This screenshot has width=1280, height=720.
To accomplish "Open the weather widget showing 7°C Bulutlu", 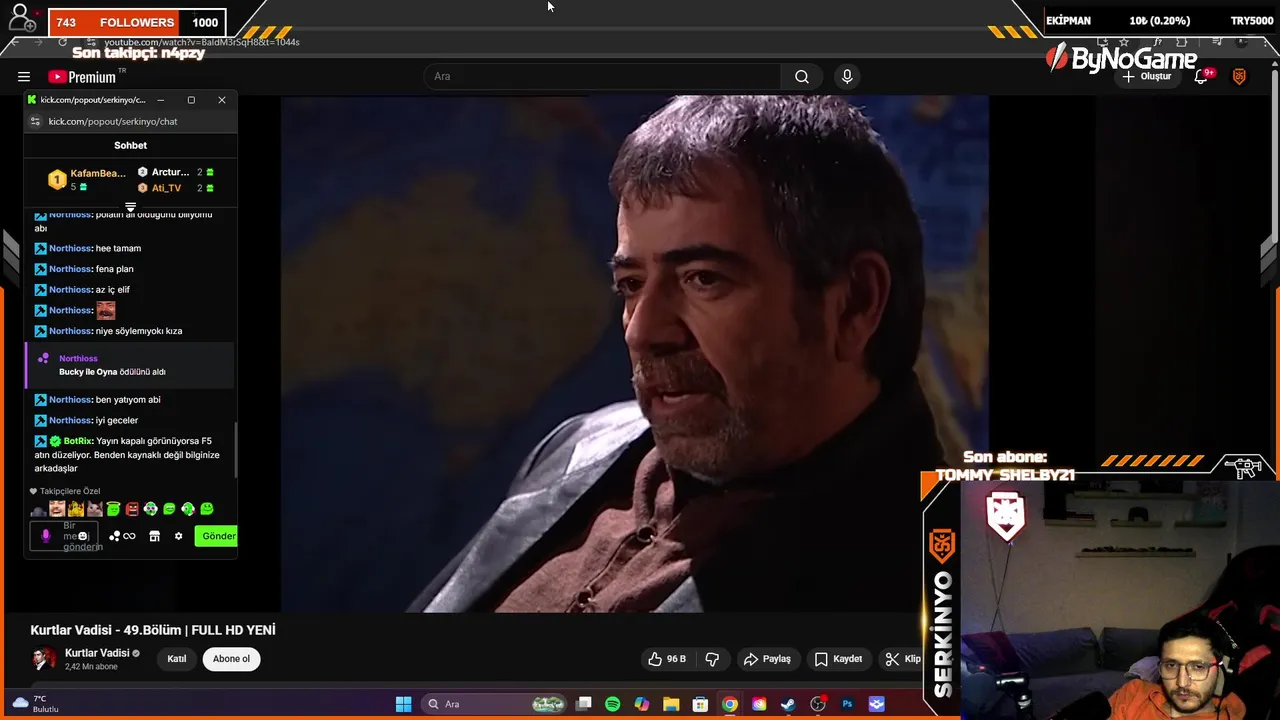I will coord(35,704).
